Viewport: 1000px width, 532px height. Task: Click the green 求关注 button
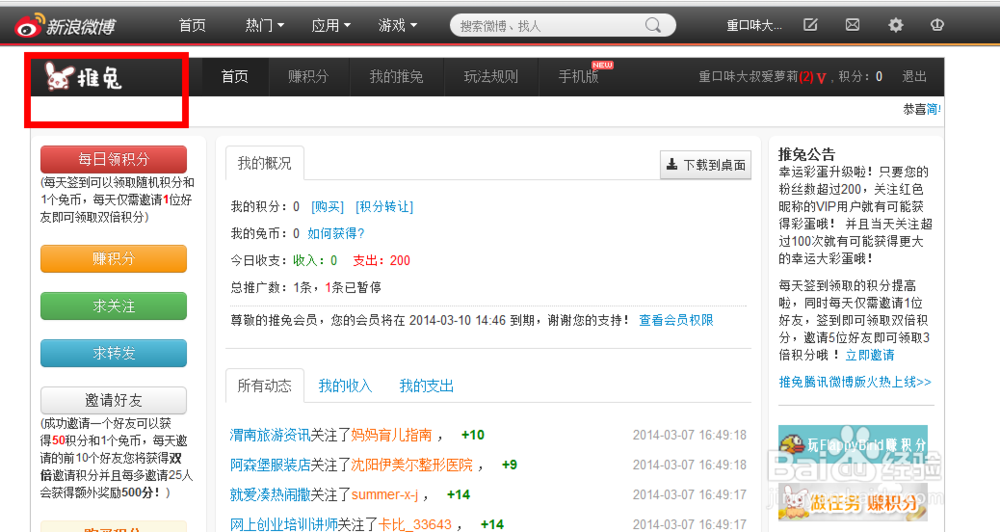coord(114,306)
